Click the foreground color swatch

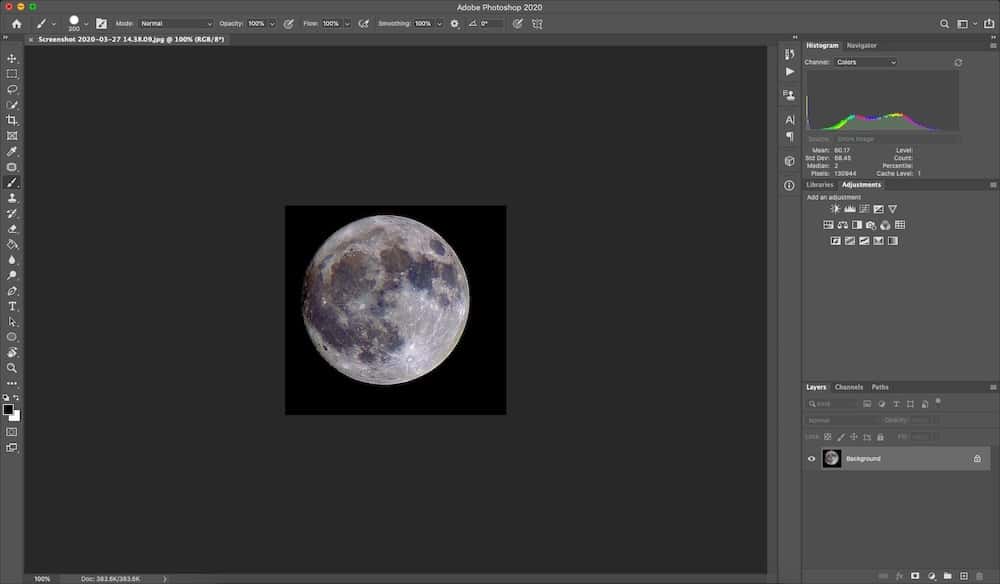point(8,409)
